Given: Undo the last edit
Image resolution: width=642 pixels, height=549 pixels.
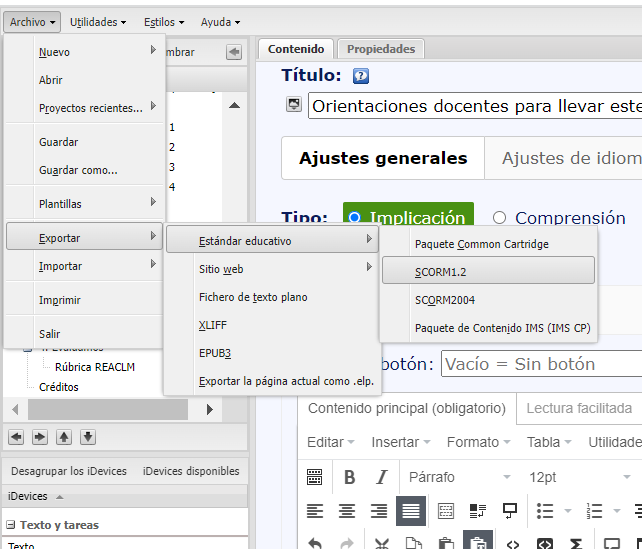Looking at the screenshot, I should (x=314, y=543).
